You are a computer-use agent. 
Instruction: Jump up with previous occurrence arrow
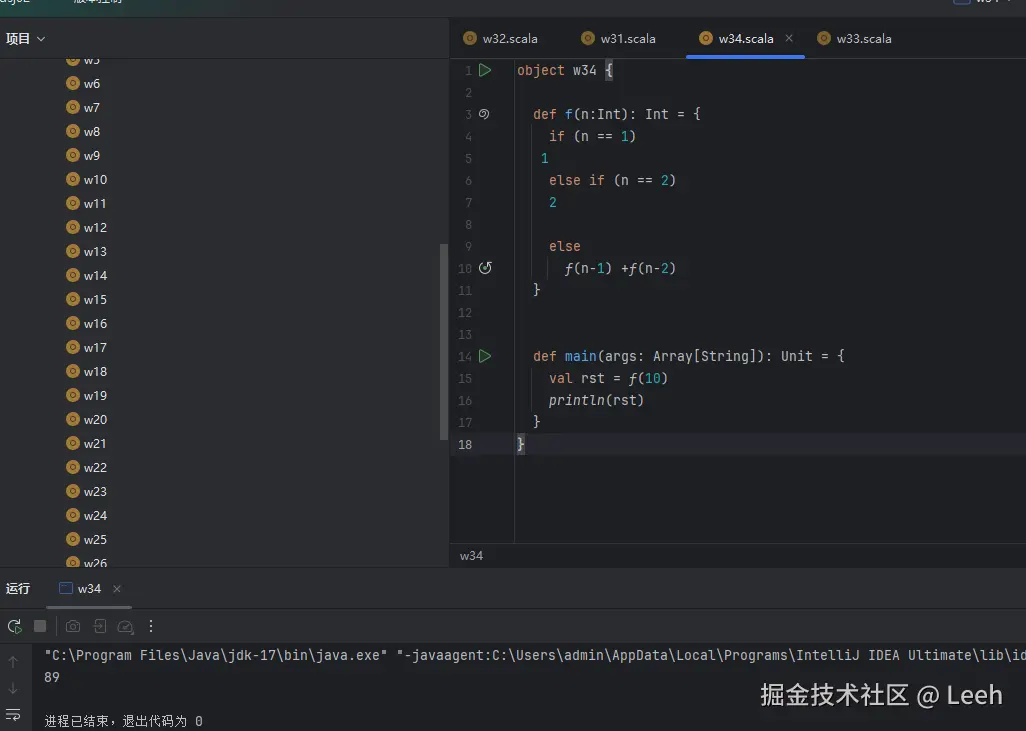pyautogui.click(x=14, y=661)
